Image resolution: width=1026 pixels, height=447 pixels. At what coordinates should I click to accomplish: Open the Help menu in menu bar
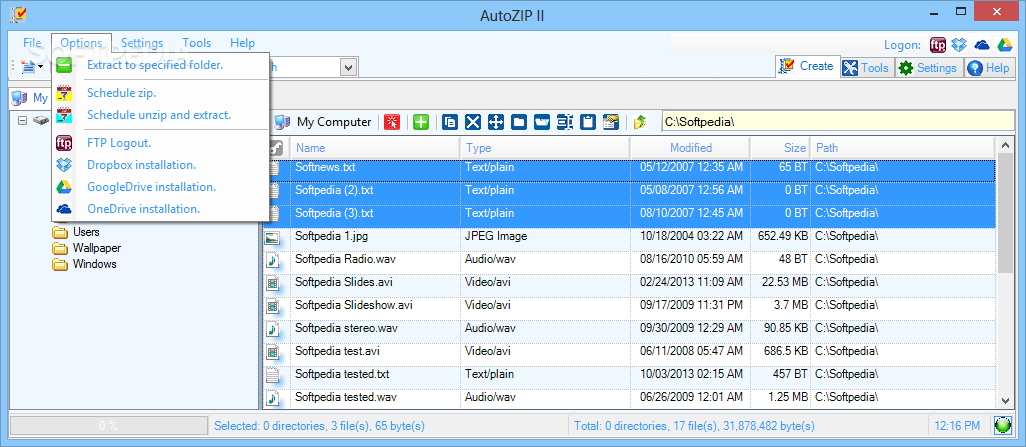click(x=243, y=43)
